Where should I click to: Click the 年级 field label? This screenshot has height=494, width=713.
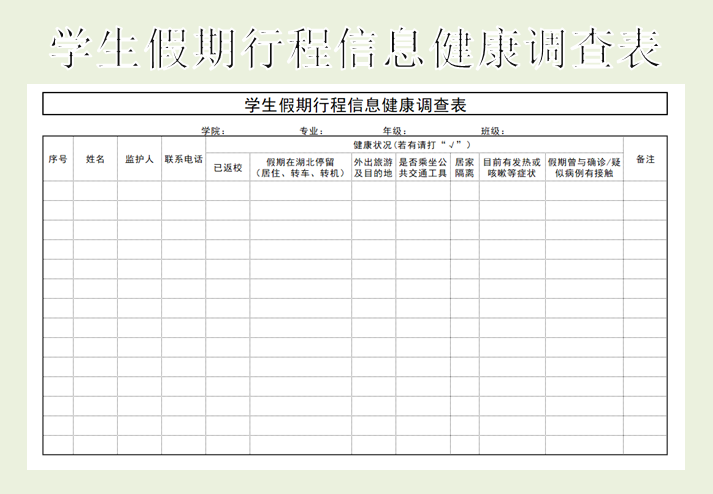click(394, 131)
